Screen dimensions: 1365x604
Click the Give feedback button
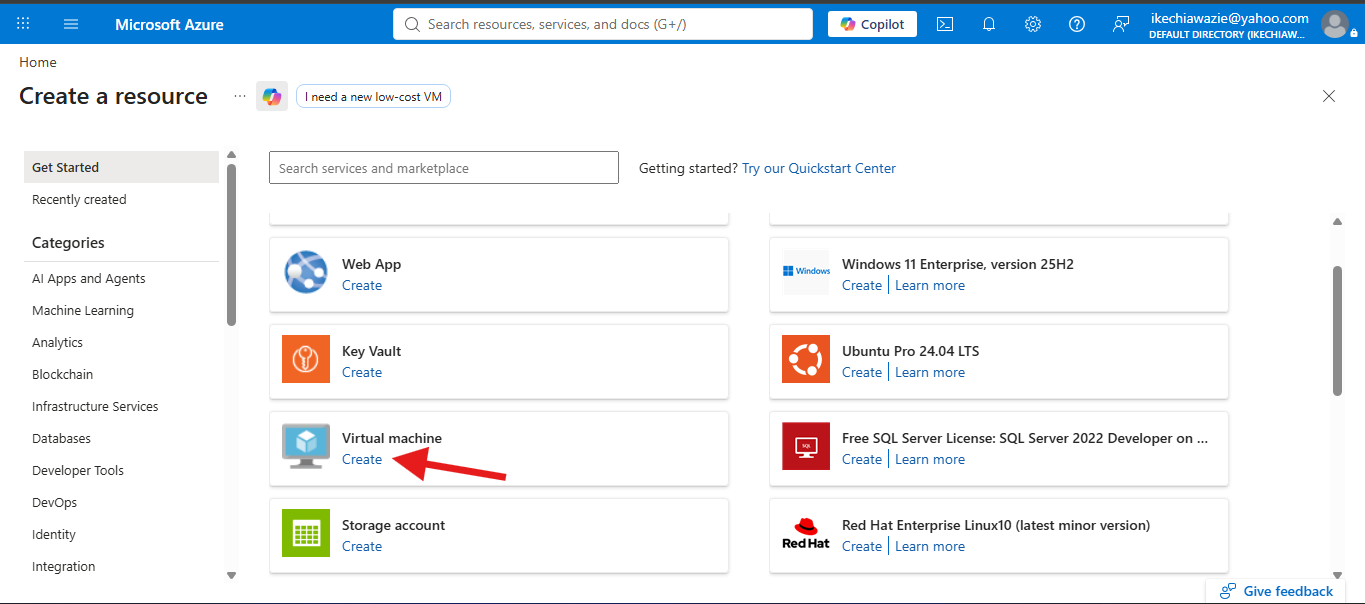pos(1277,591)
